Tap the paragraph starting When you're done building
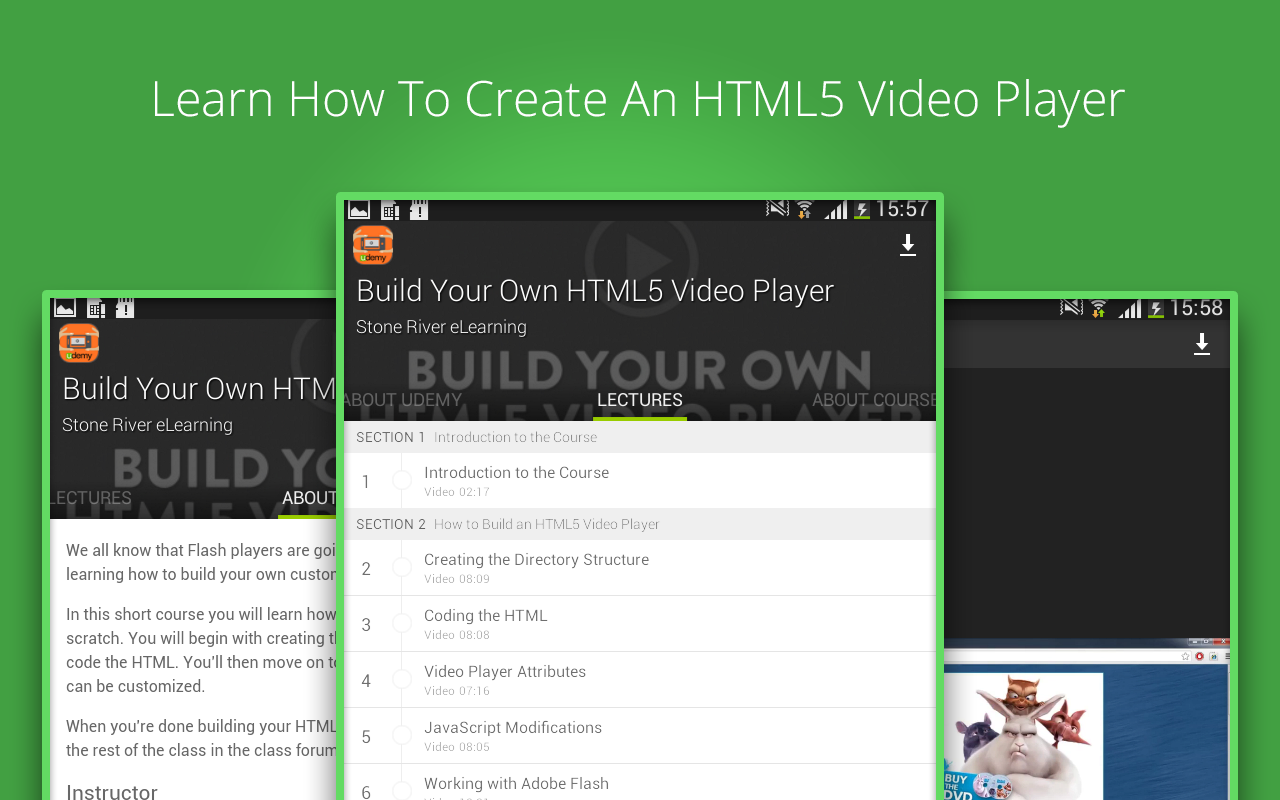This screenshot has height=800, width=1280. 201,738
